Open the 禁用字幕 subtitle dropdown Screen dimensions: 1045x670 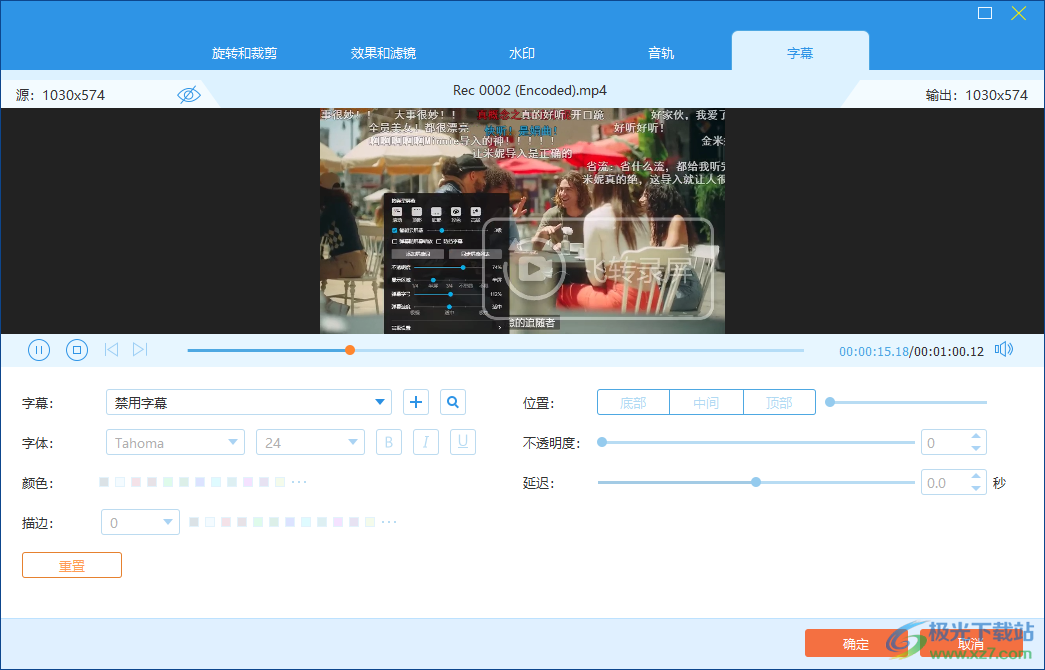[x=248, y=401]
